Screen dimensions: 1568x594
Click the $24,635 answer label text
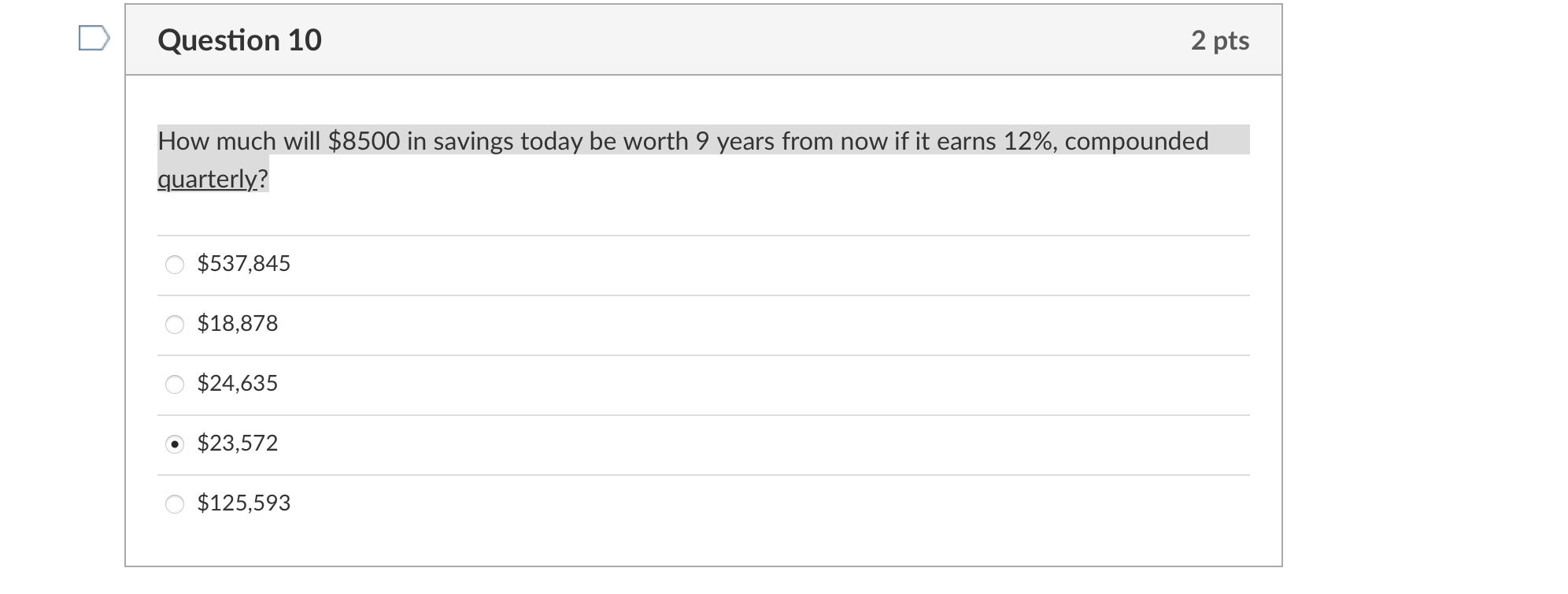pyautogui.click(x=237, y=383)
